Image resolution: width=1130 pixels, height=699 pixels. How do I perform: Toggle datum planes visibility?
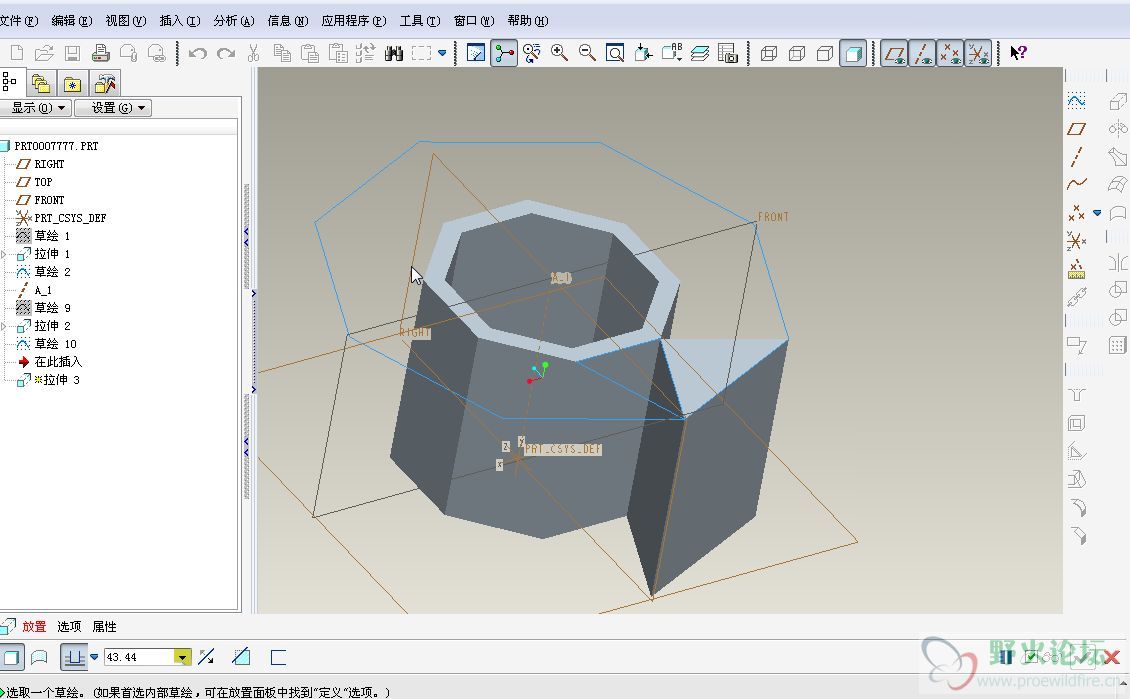pos(894,53)
